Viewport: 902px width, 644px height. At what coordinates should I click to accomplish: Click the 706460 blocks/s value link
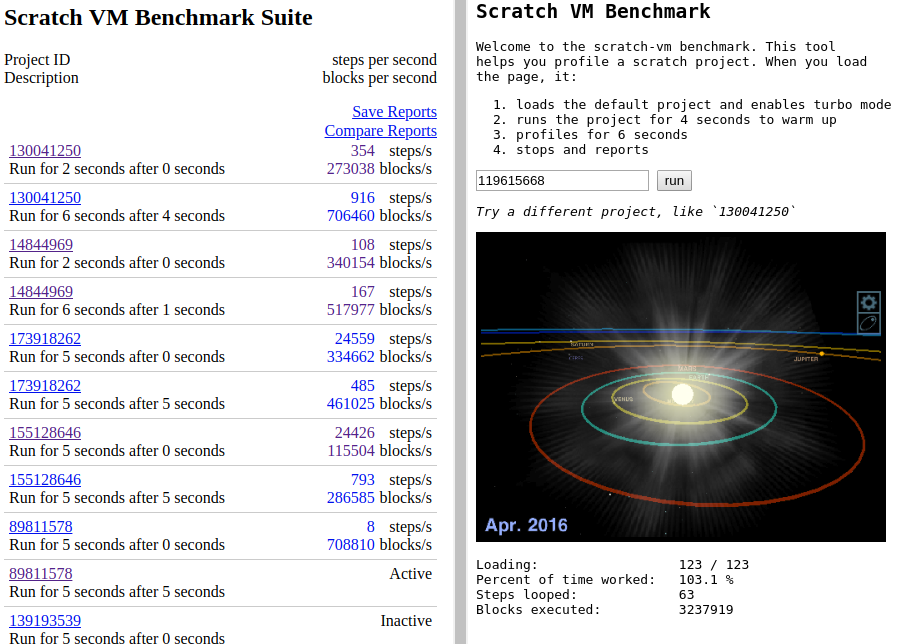[350, 216]
